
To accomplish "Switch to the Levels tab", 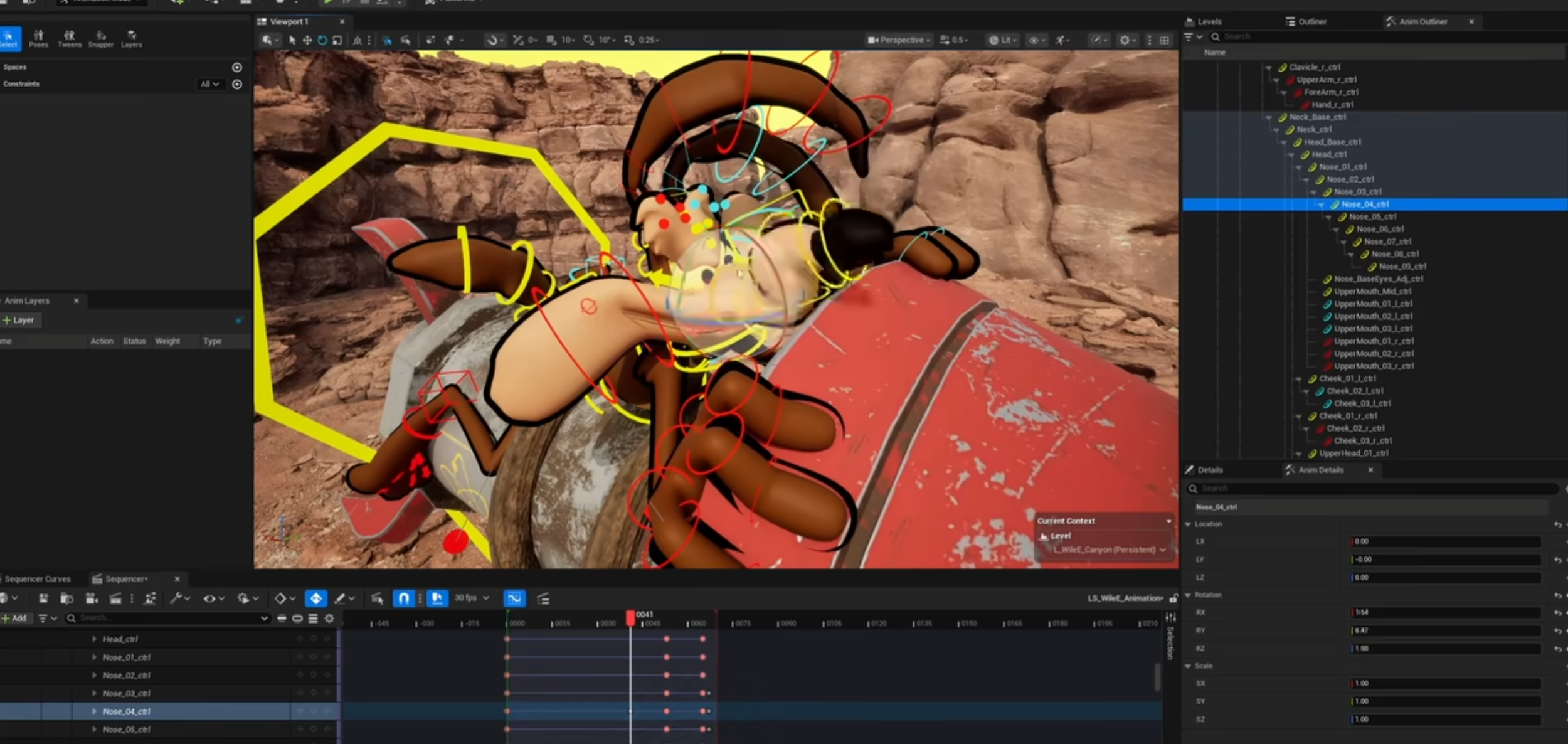I will click(x=1203, y=21).
